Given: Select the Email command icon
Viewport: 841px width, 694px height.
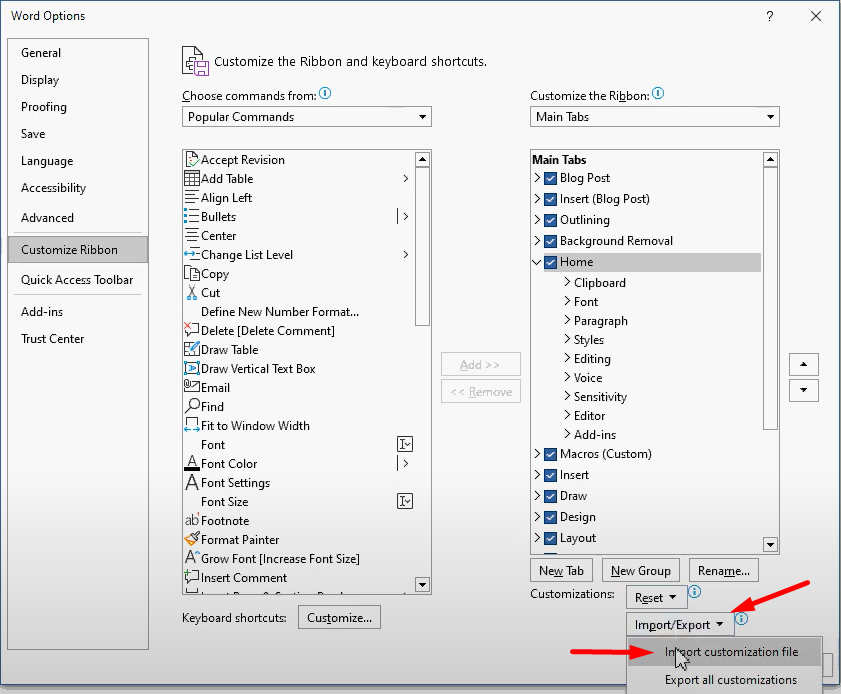Looking at the screenshot, I should [191, 386].
